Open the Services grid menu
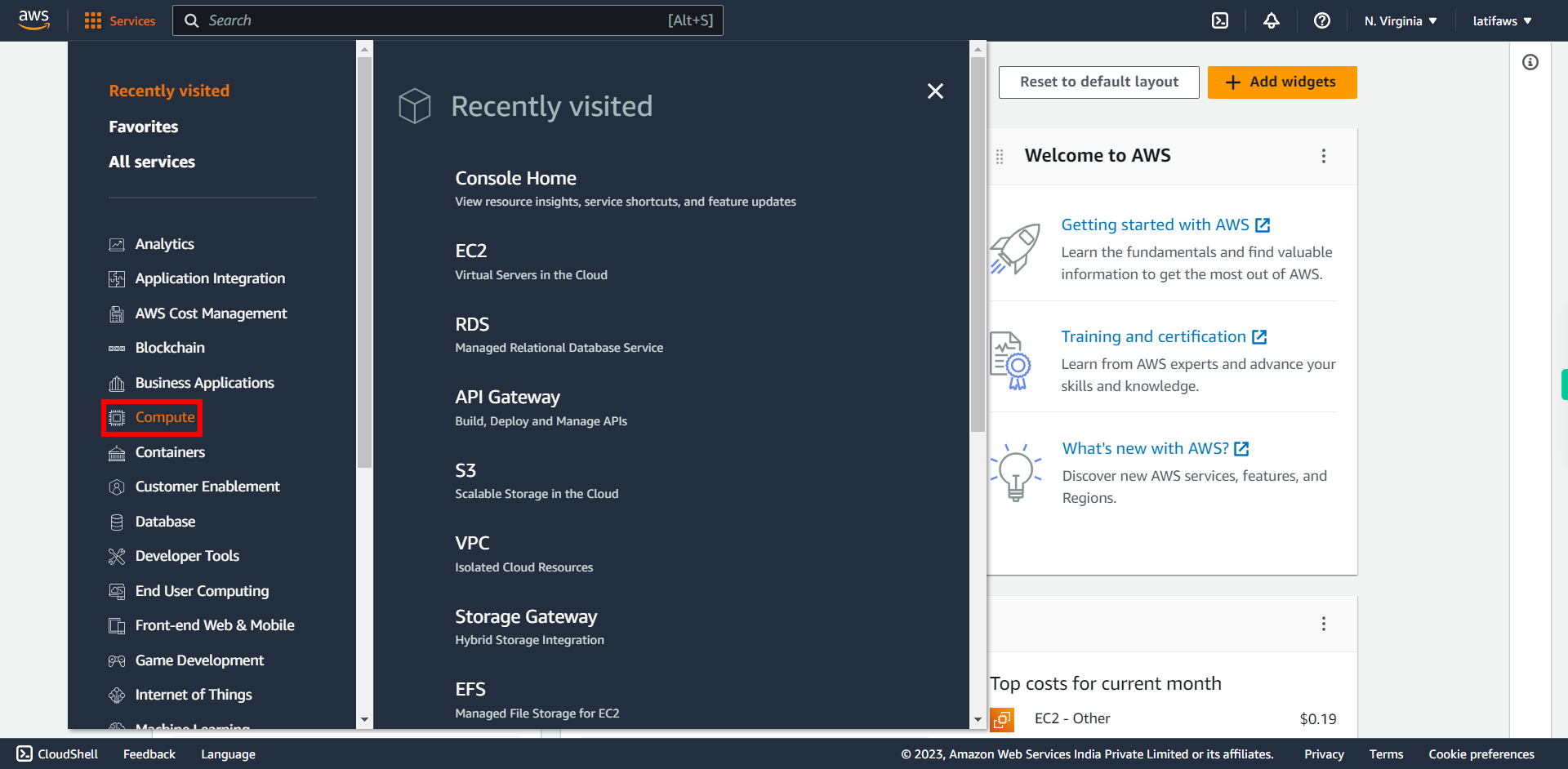Image resolution: width=1568 pixels, height=769 pixels. tap(119, 20)
